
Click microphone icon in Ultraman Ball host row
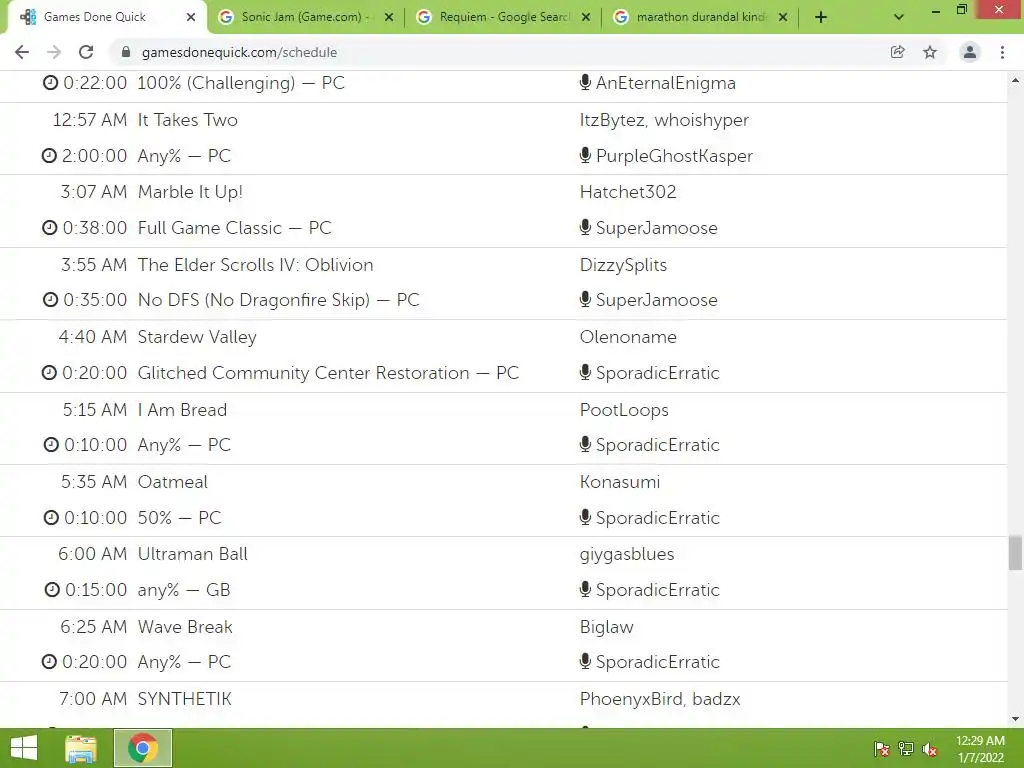[x=585, y=589]
